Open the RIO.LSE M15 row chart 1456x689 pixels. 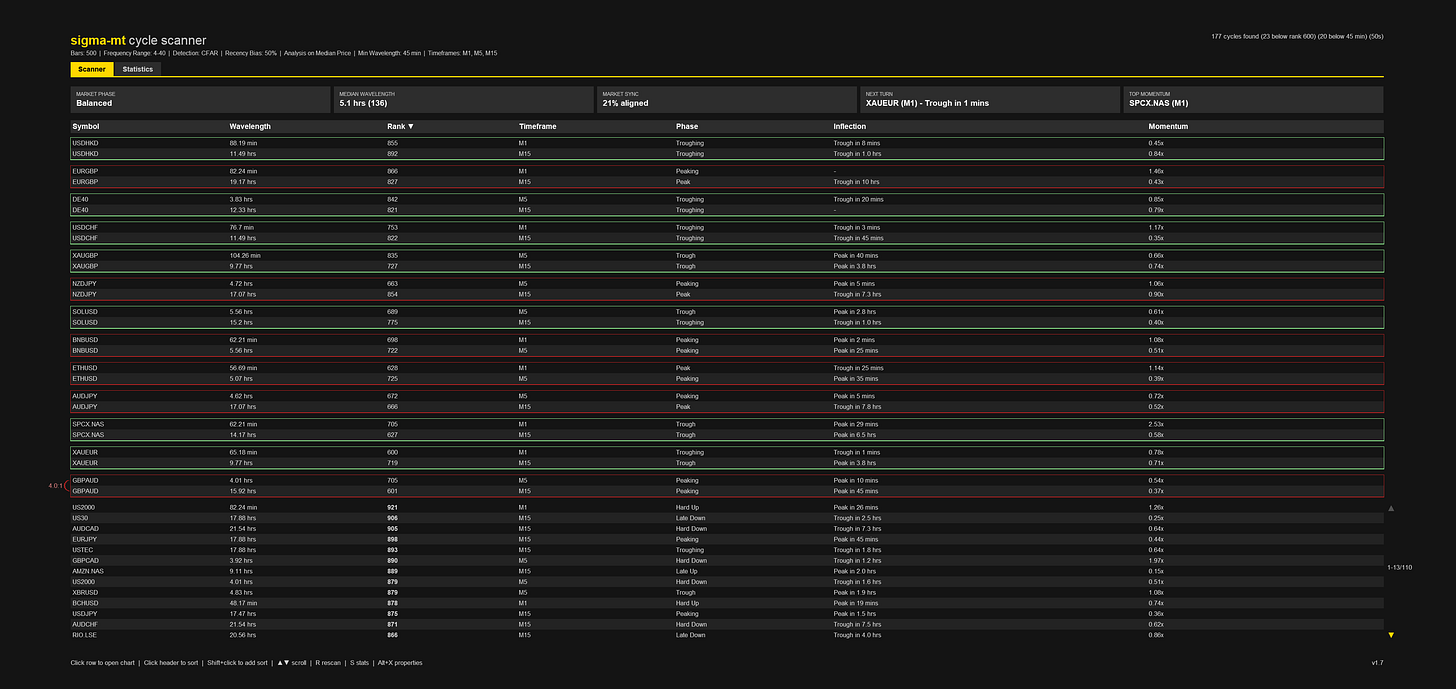point(727,635)
